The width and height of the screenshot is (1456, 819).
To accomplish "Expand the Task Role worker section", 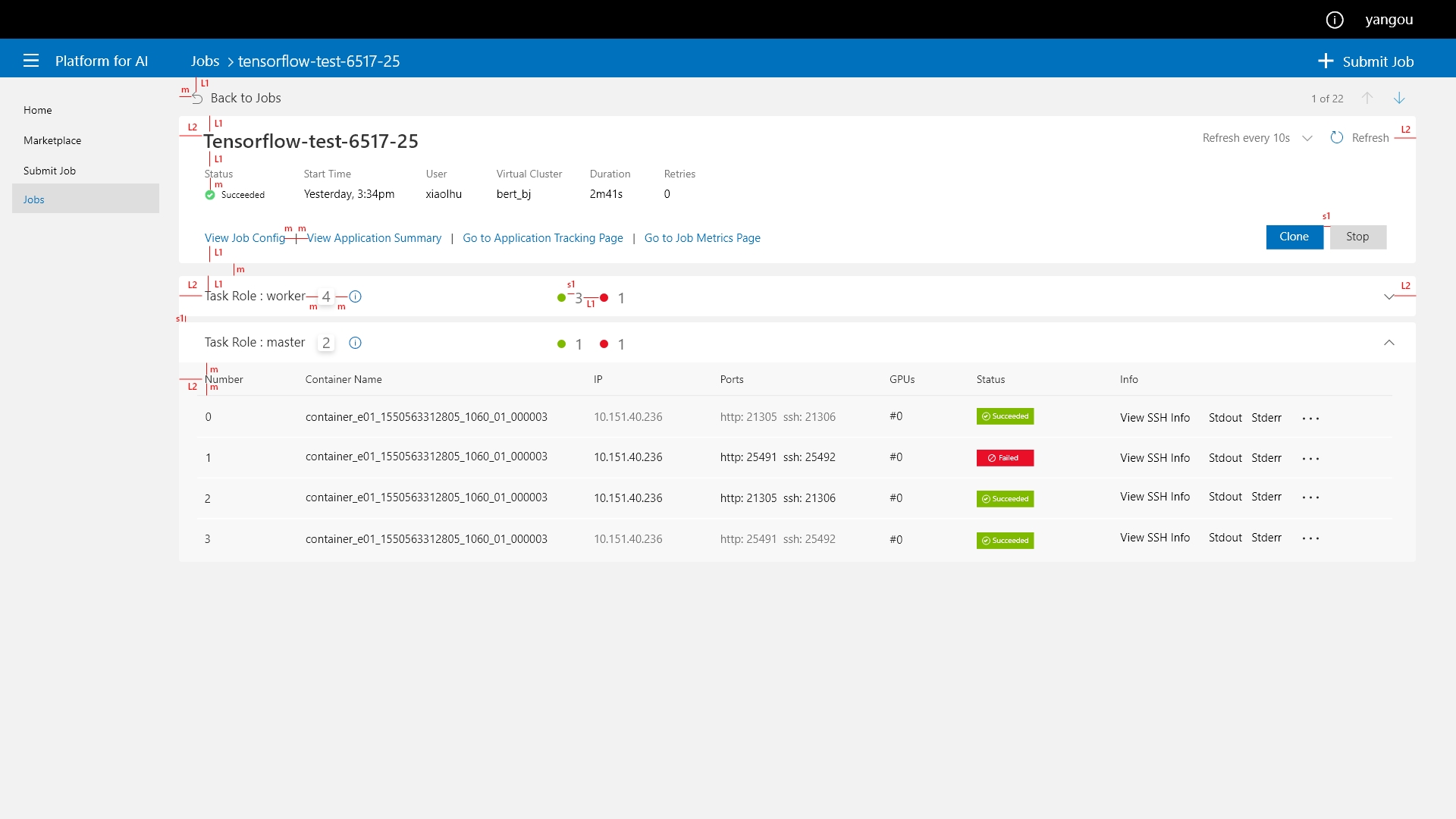I will coord(1390,297).
